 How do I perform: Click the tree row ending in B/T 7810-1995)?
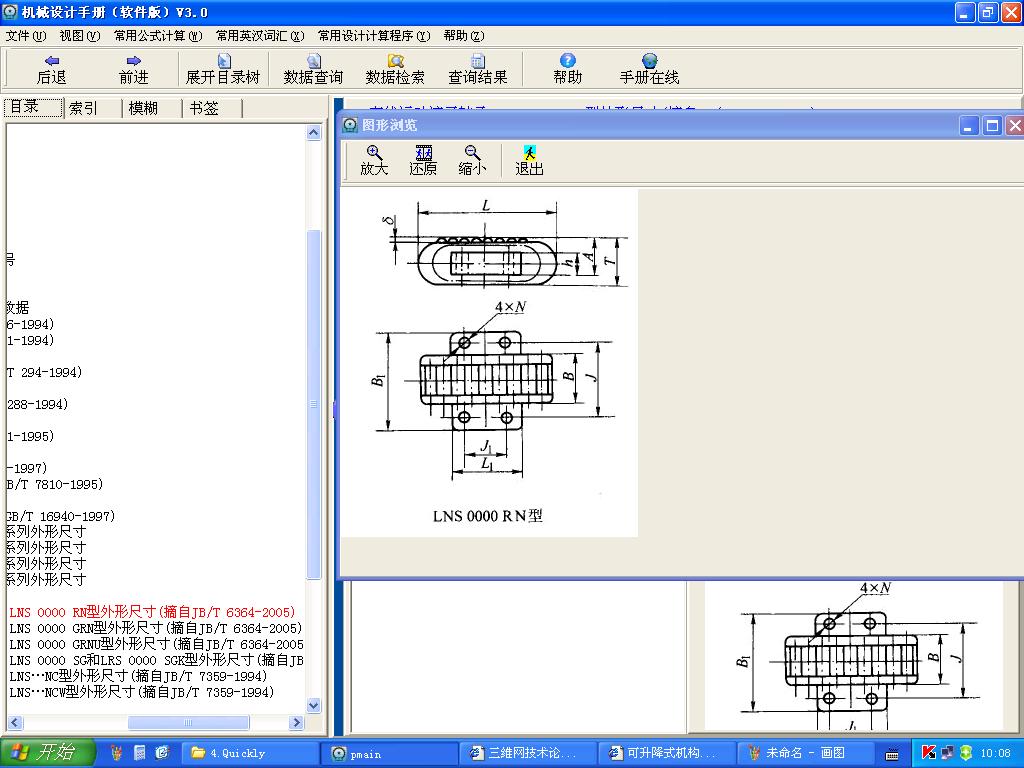(x=55, y=484)
